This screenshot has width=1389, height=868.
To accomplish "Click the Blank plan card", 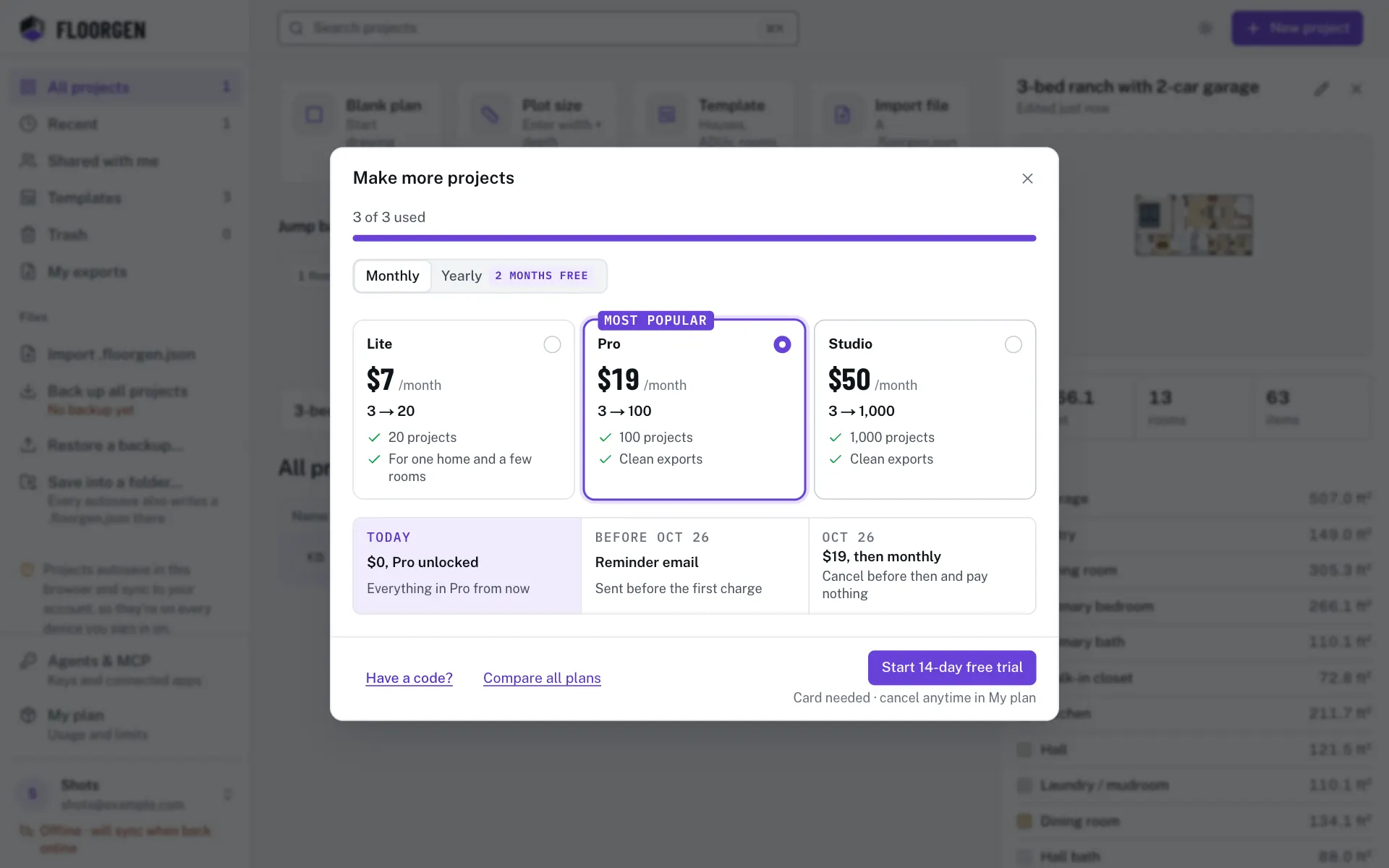I will 361,132.
